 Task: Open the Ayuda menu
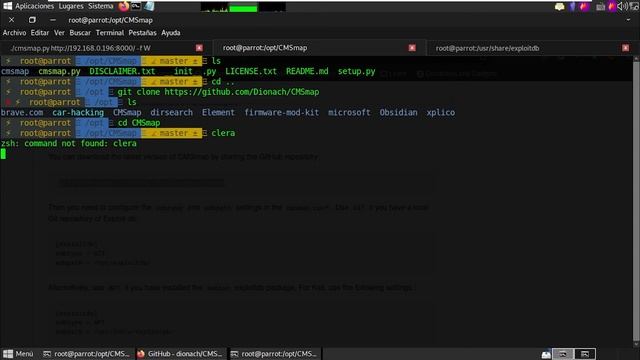pyautogui.click(x=171, y=33)
